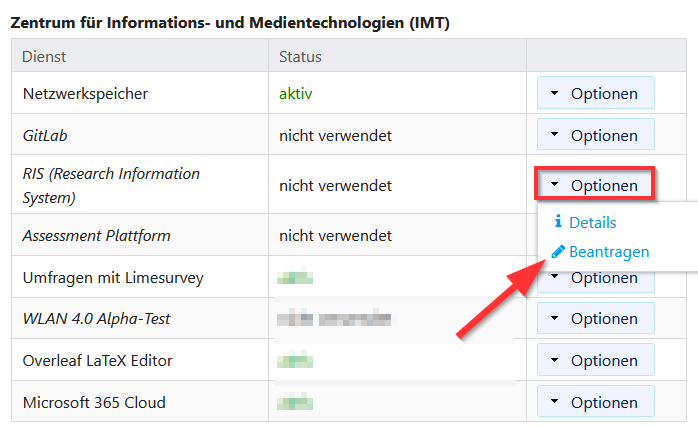Image resolution: width=698 pixels, height=427 pixels.
Task: Select the Netzwerkspeicher service name
Action: click(x=85, y=94)
